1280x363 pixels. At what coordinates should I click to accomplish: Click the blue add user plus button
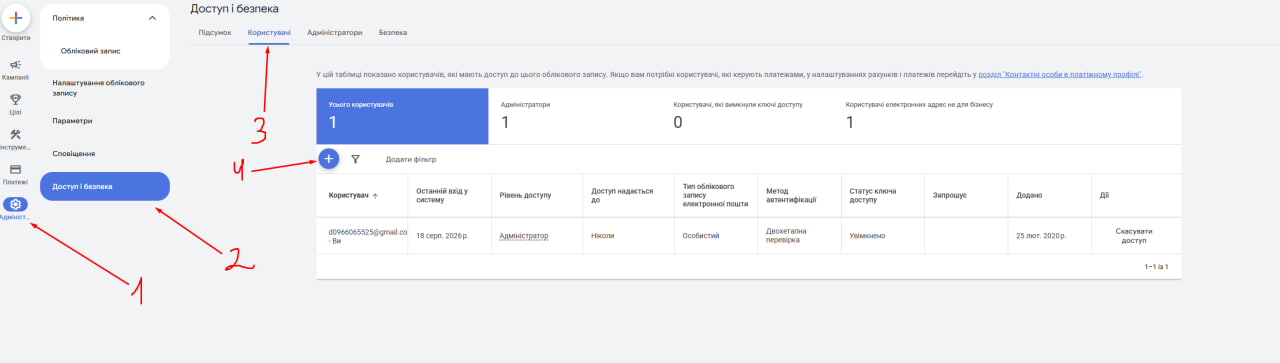(329, 158)
